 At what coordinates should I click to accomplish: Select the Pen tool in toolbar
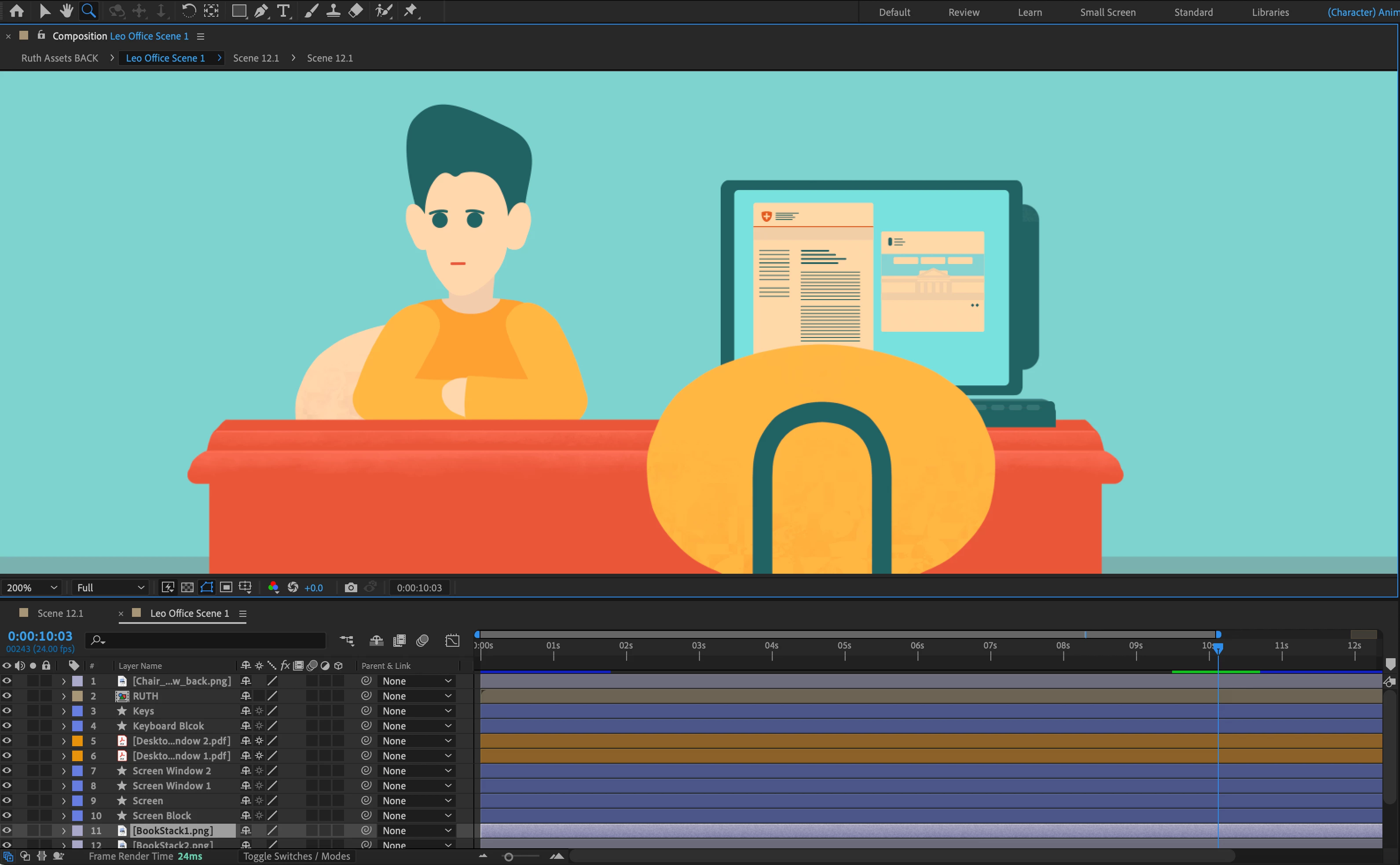click(261, 11)
